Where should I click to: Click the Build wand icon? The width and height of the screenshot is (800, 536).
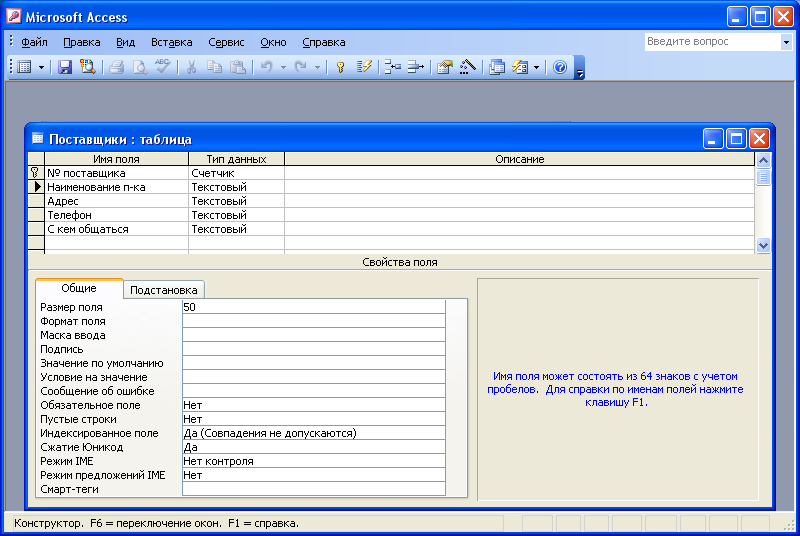(x=466, y=67)
